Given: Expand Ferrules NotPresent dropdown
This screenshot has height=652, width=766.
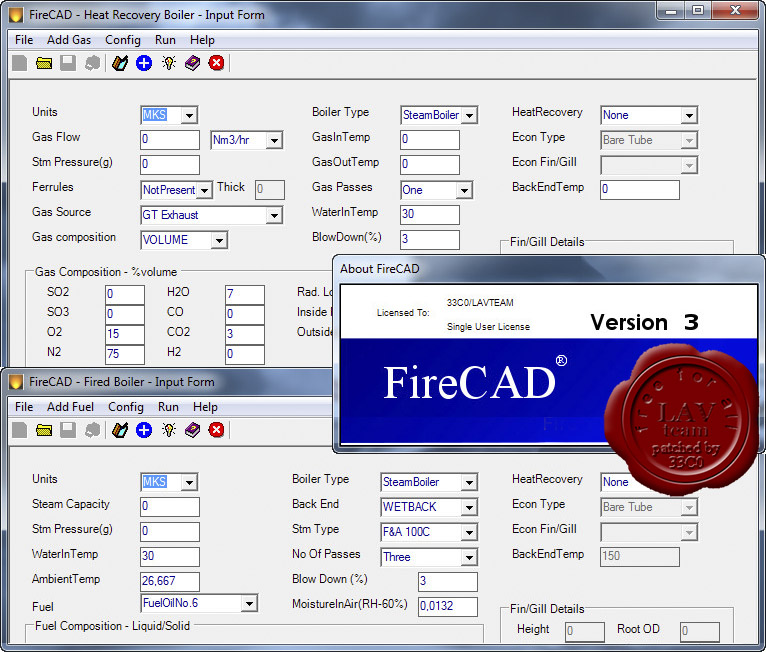Looking at the screenshot, I should [204, 190].
